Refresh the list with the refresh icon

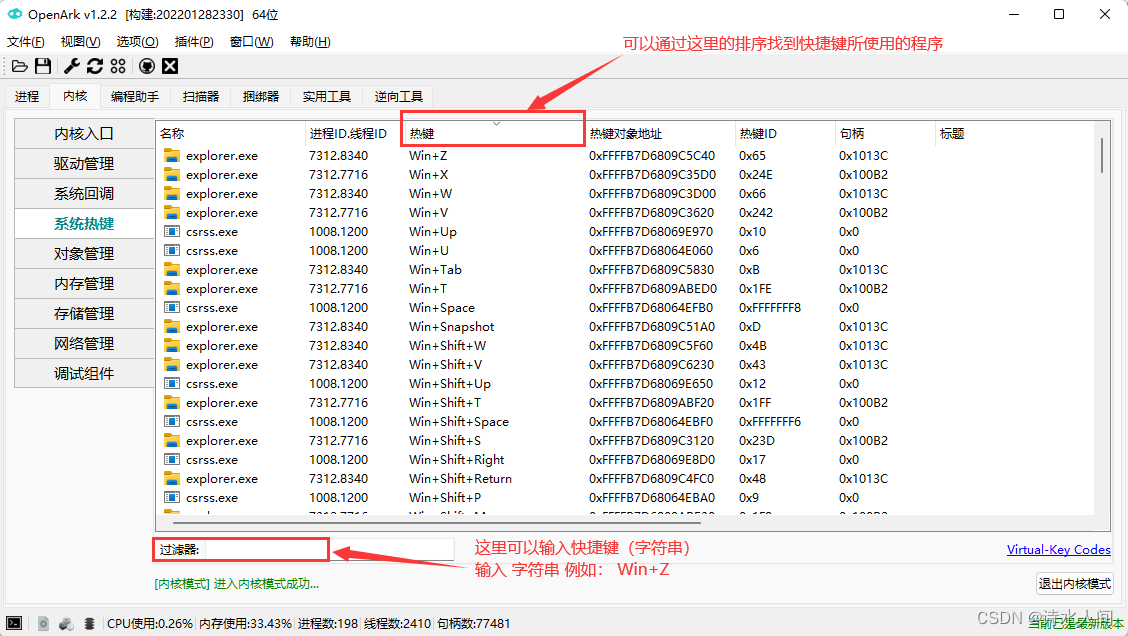[x=95, y=66]
